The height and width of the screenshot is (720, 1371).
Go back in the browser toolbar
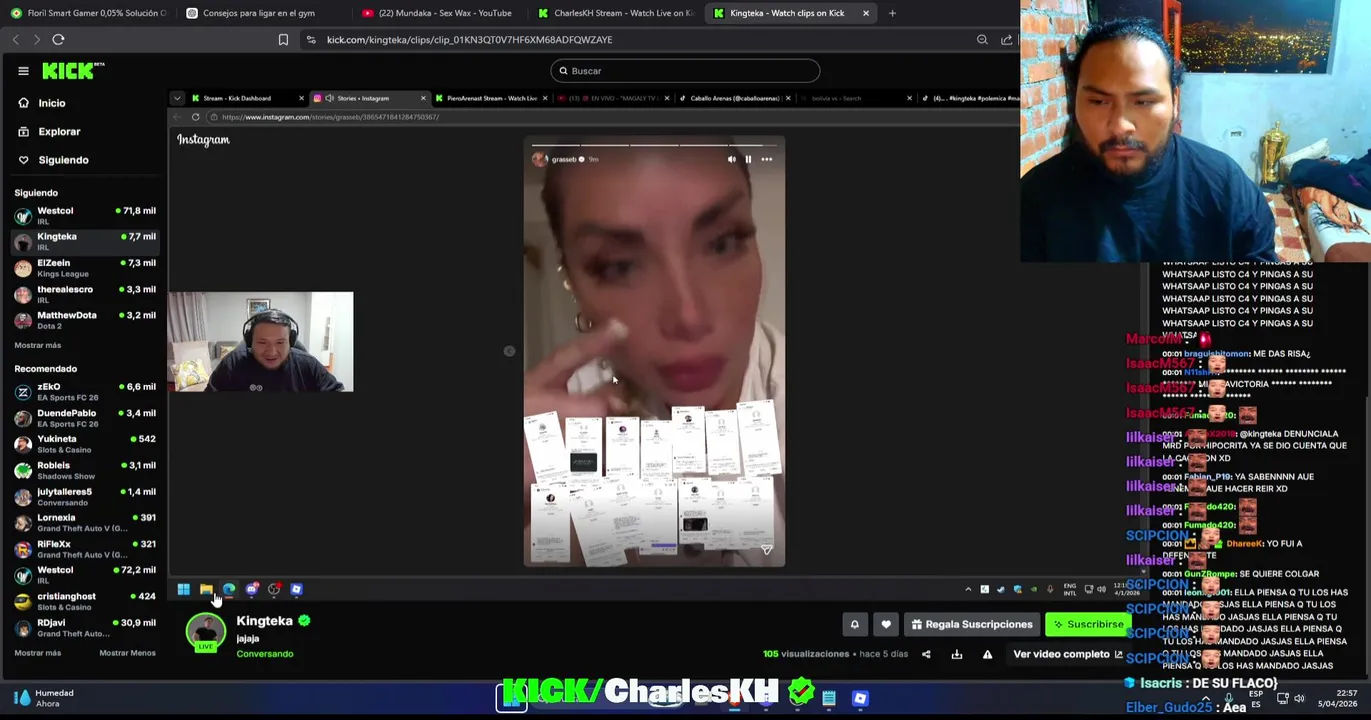[16, 39]
